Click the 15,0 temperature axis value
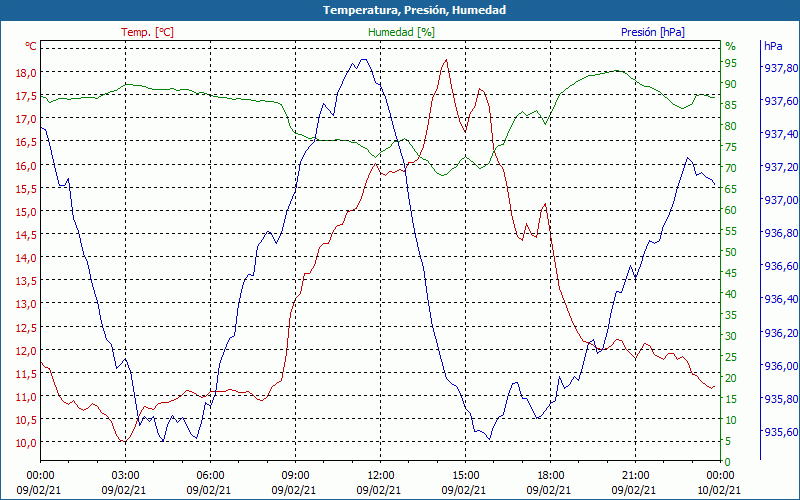 (x=27, y=211)
